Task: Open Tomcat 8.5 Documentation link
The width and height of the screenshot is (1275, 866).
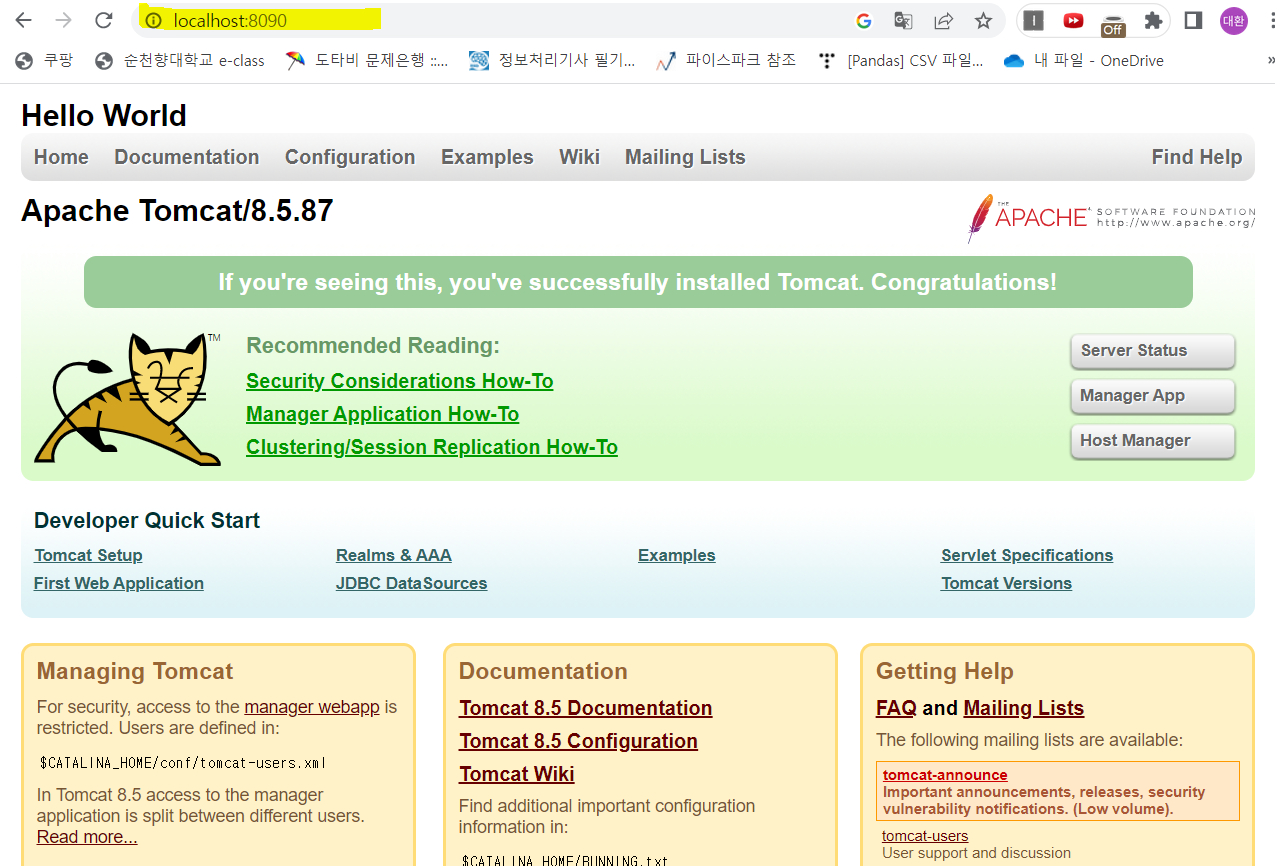Action: point(586,708)
